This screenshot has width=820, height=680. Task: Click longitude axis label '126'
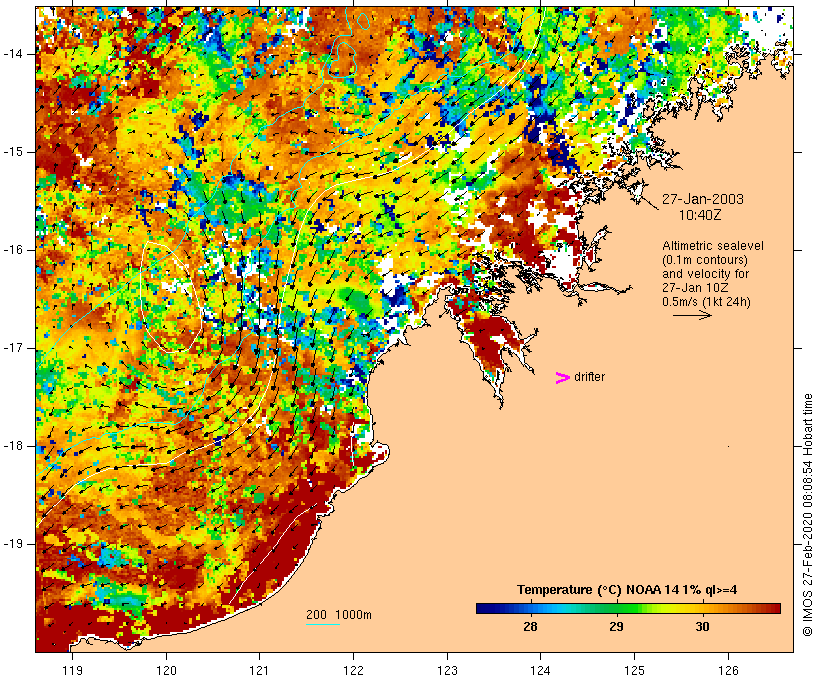click(x=728, y=670)
